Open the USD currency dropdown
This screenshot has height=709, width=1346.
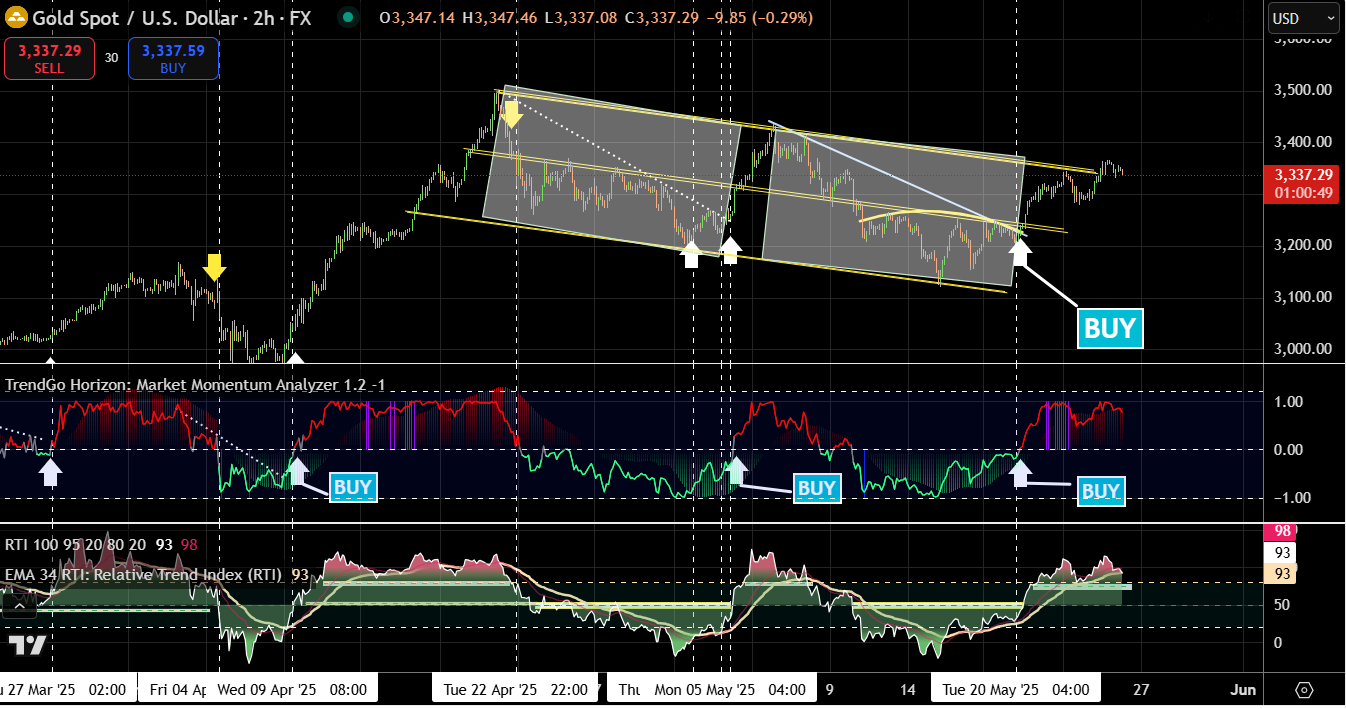[1302, 18]
